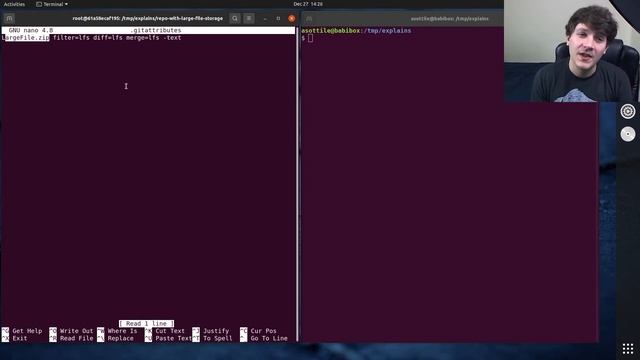640x360 pixels.
Task: Click 'merge=lfs' in the nano editor
Action: 142,38
